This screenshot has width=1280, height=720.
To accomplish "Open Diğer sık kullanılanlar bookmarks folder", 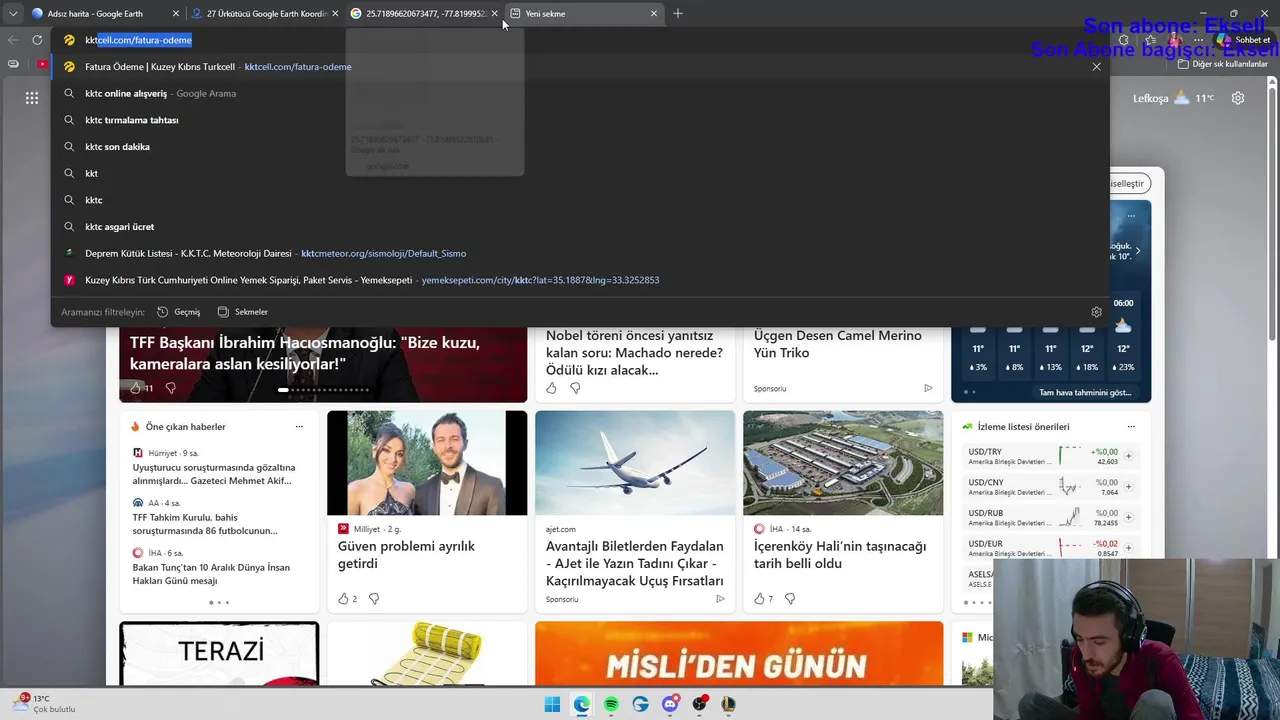I will [1223, 64].
